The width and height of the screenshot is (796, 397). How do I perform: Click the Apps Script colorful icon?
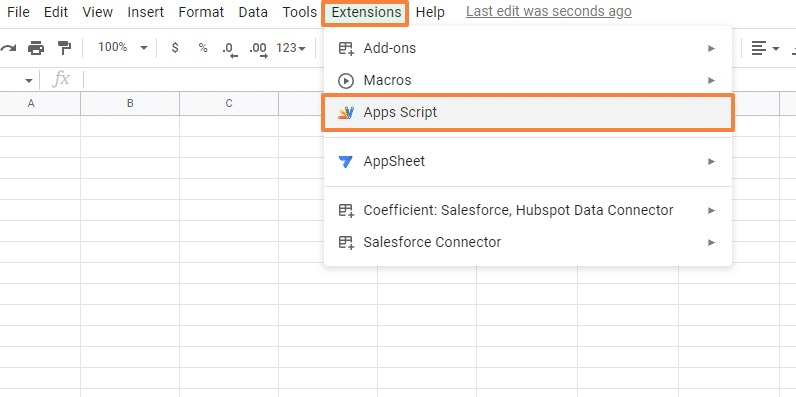point(346,112)
